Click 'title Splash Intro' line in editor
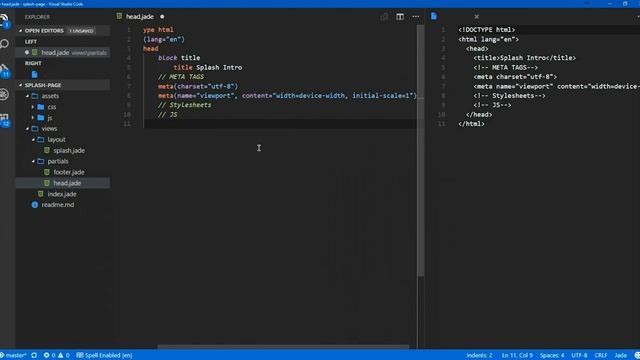Viewport: 640px width, 360px height. click(208, 67)
